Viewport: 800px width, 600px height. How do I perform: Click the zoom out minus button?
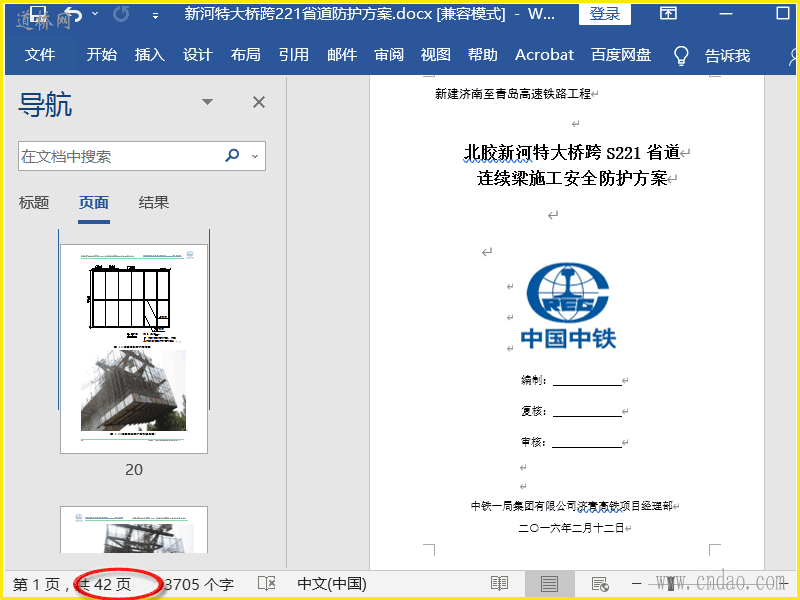pos(636,583)
